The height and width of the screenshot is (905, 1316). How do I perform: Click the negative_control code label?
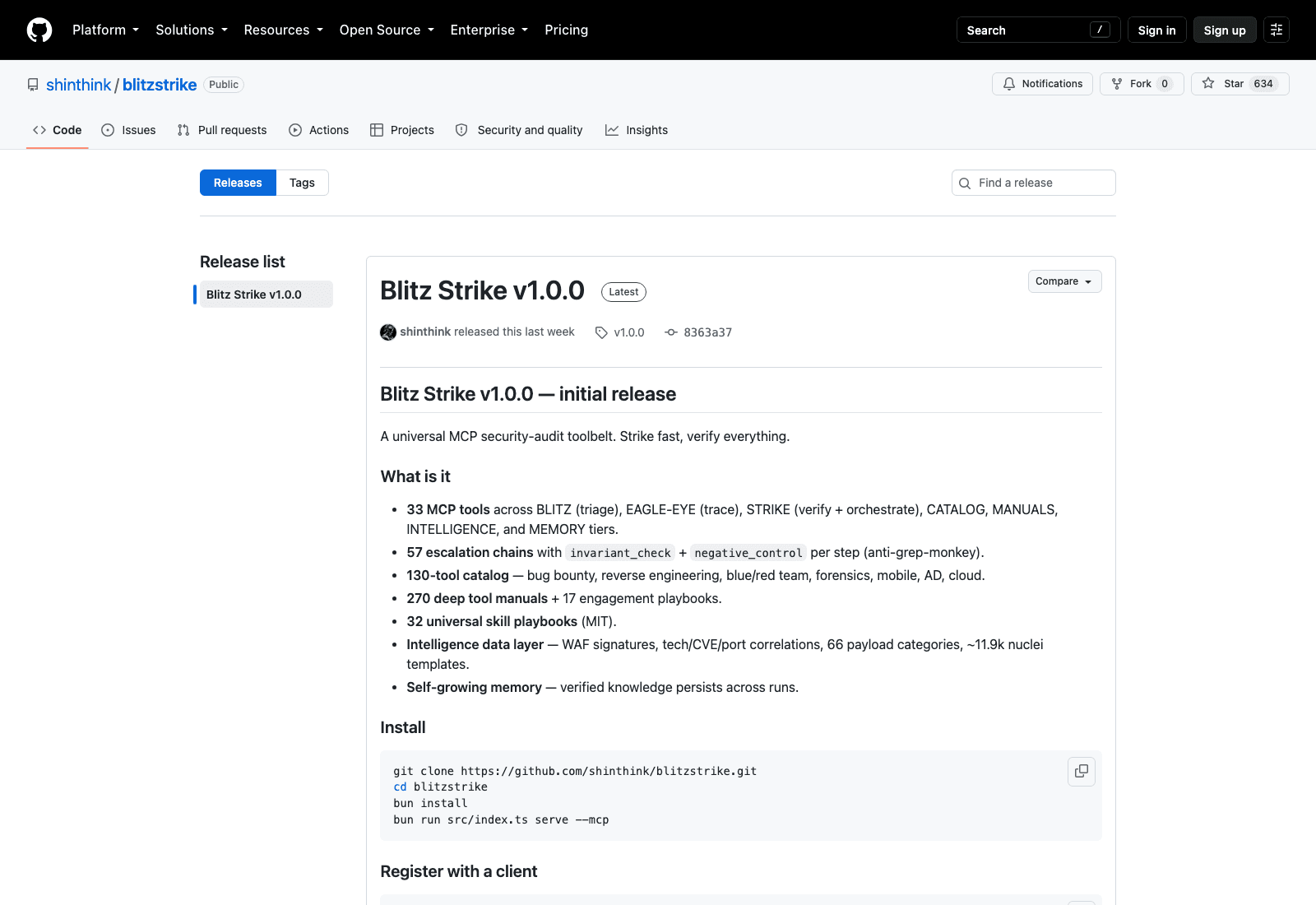click(748, 553)
